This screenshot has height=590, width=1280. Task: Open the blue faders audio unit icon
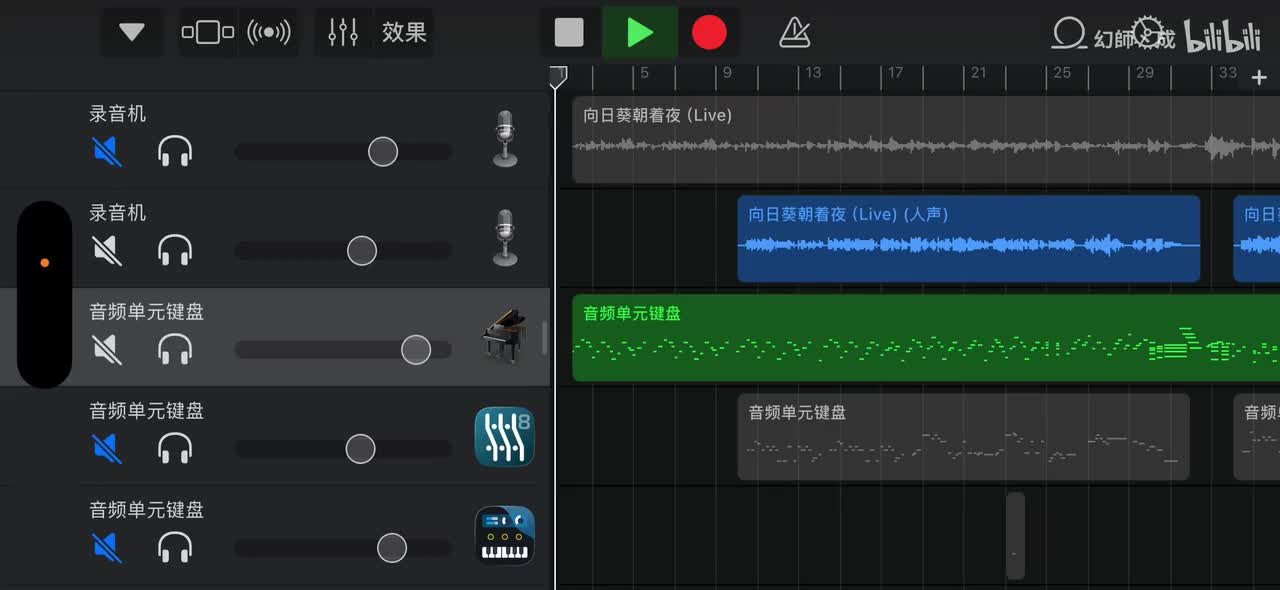pos(504,436)
